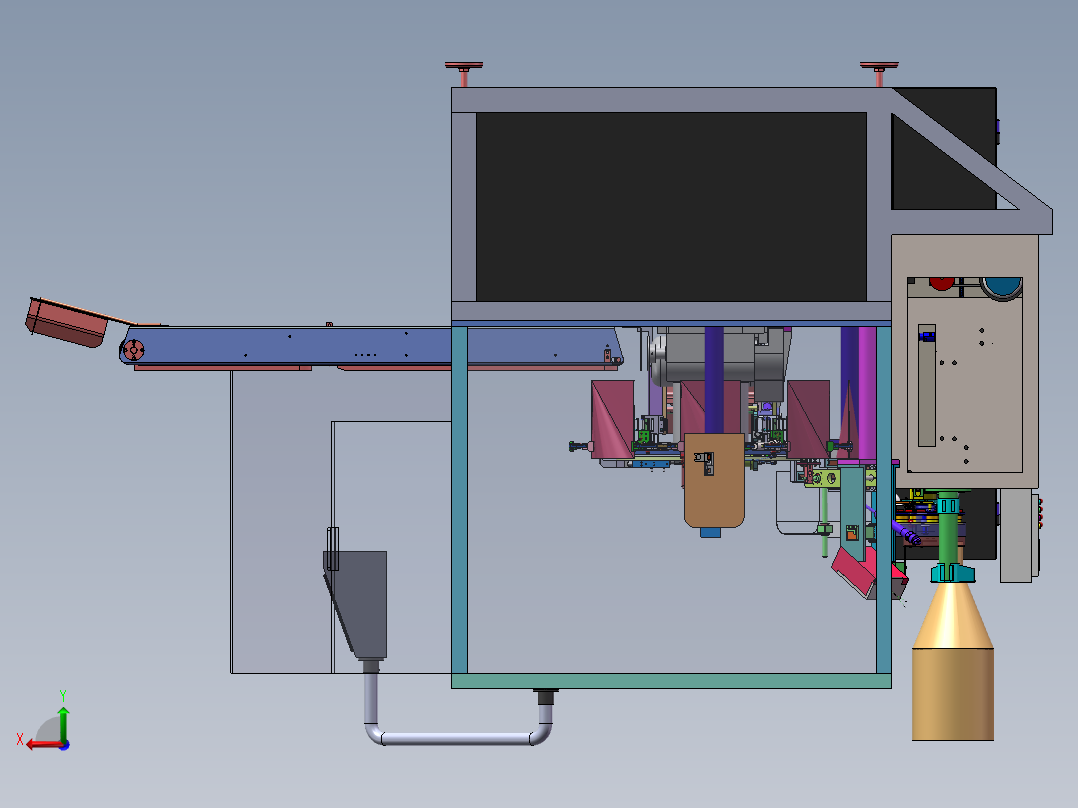This screenshot has width=1078, height=808.
Task: Pick the leftmost pink triangular bracket
Action: click(x=612, y=419)
